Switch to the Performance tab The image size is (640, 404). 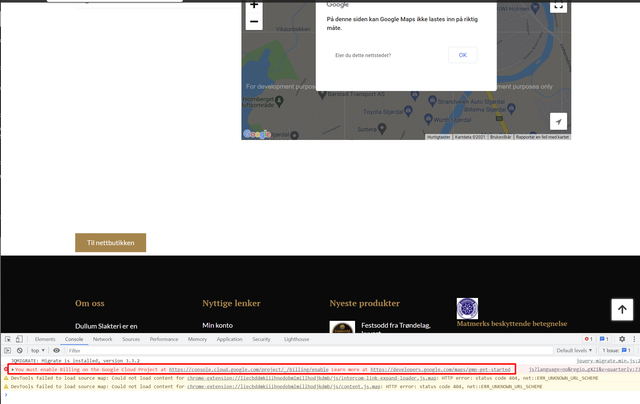(x=164, y=339)
